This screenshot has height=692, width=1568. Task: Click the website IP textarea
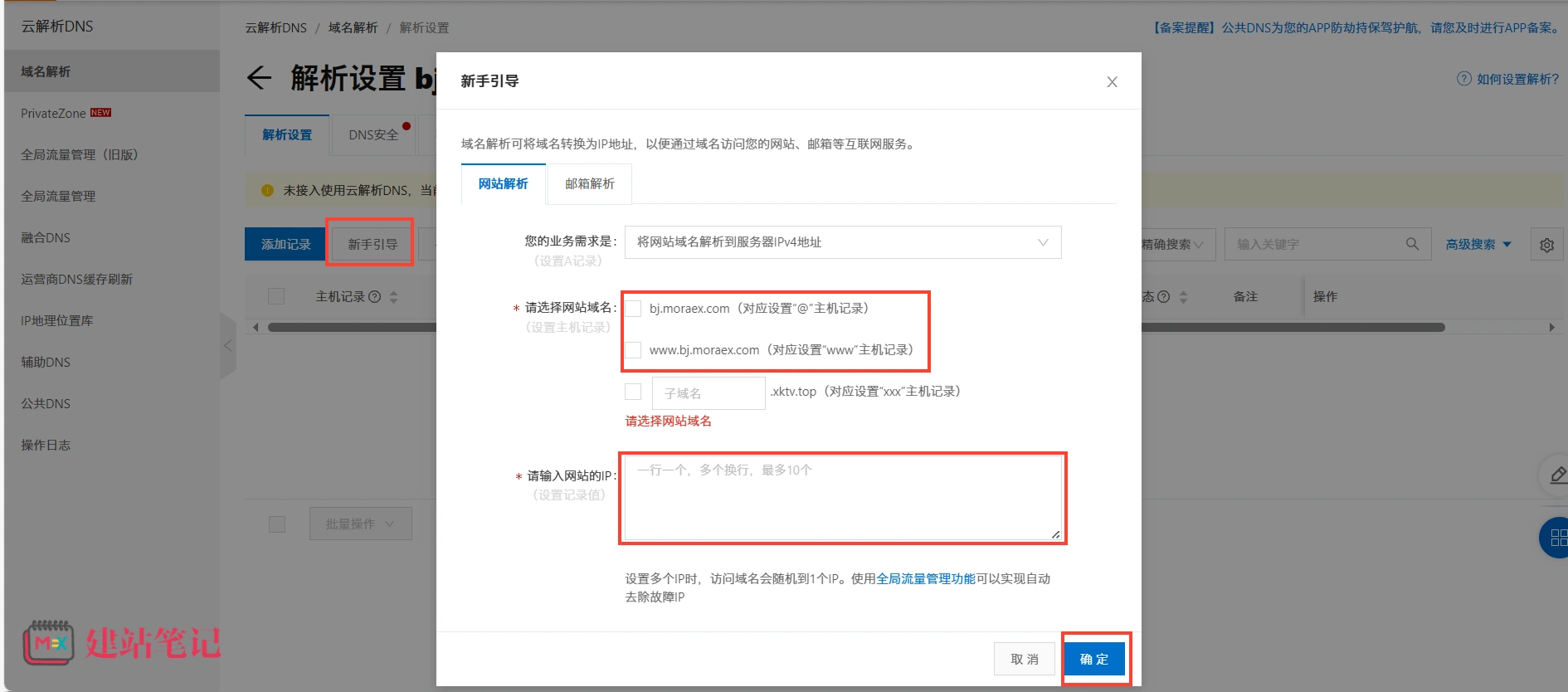click(843, 498)
